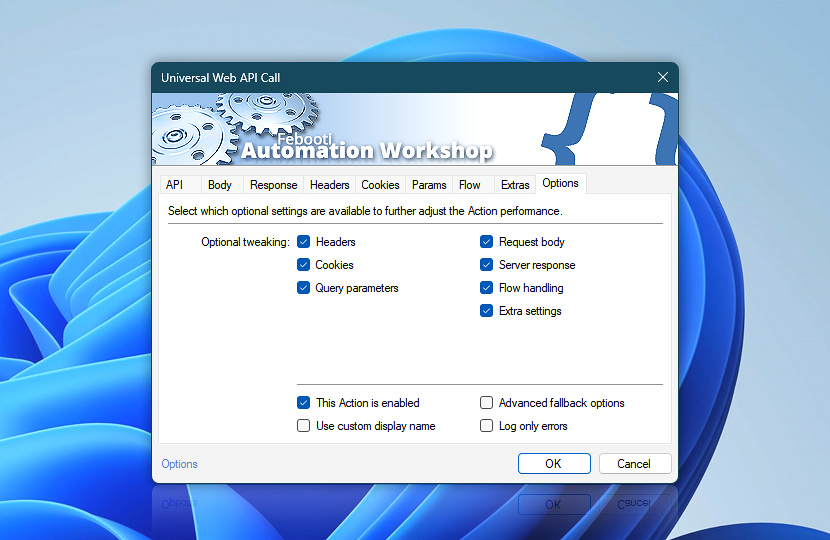Toggle the Server response checkbox
830x540 pixels.
486,265
